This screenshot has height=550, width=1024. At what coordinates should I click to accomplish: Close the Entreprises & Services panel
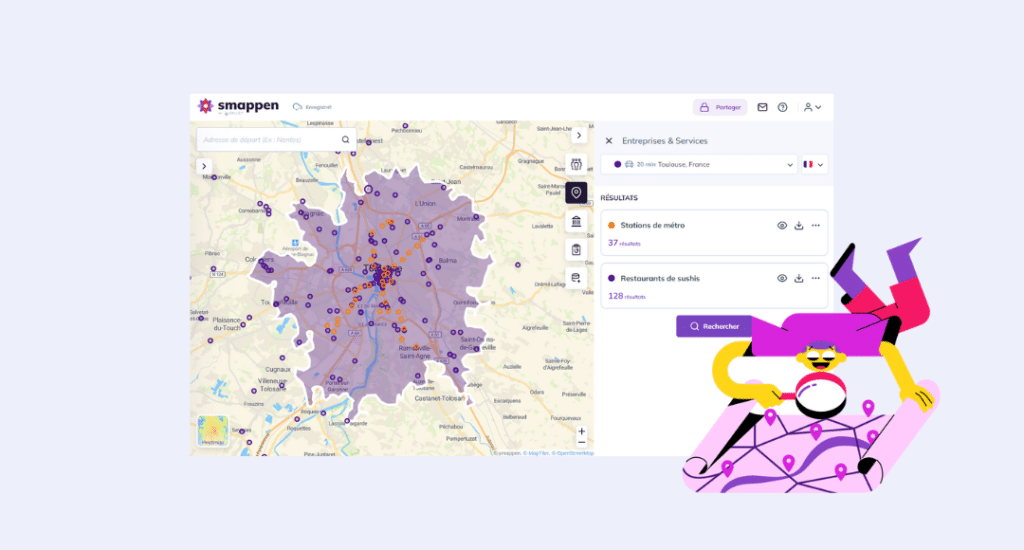click(609, 140)
